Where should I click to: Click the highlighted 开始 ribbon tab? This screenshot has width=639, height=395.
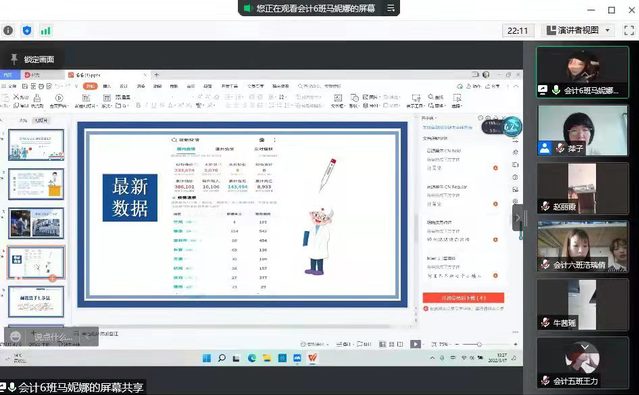(x=90, y=86)
